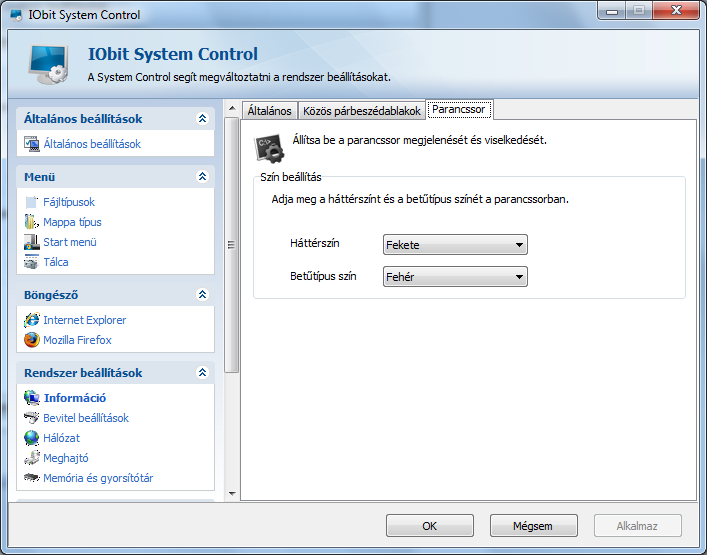Click the Általános beállítások monitor icon
This screenshot has width=707, height=555.
(x=32, y=144)
